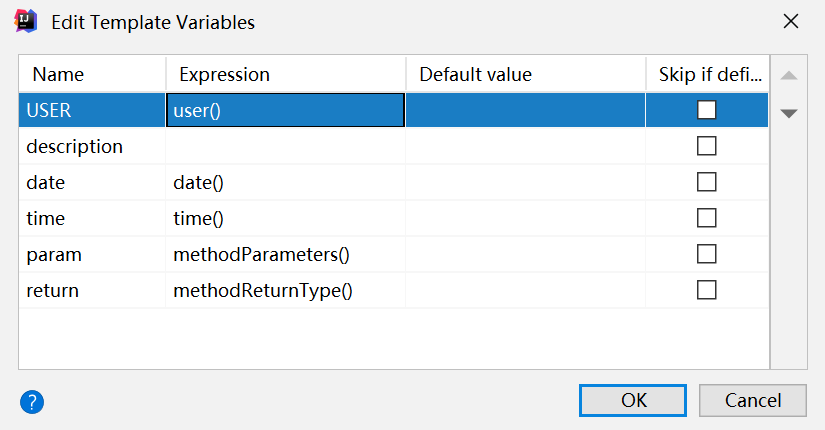
Task: Click the move up arrow icon
Action: click(788, 76)
